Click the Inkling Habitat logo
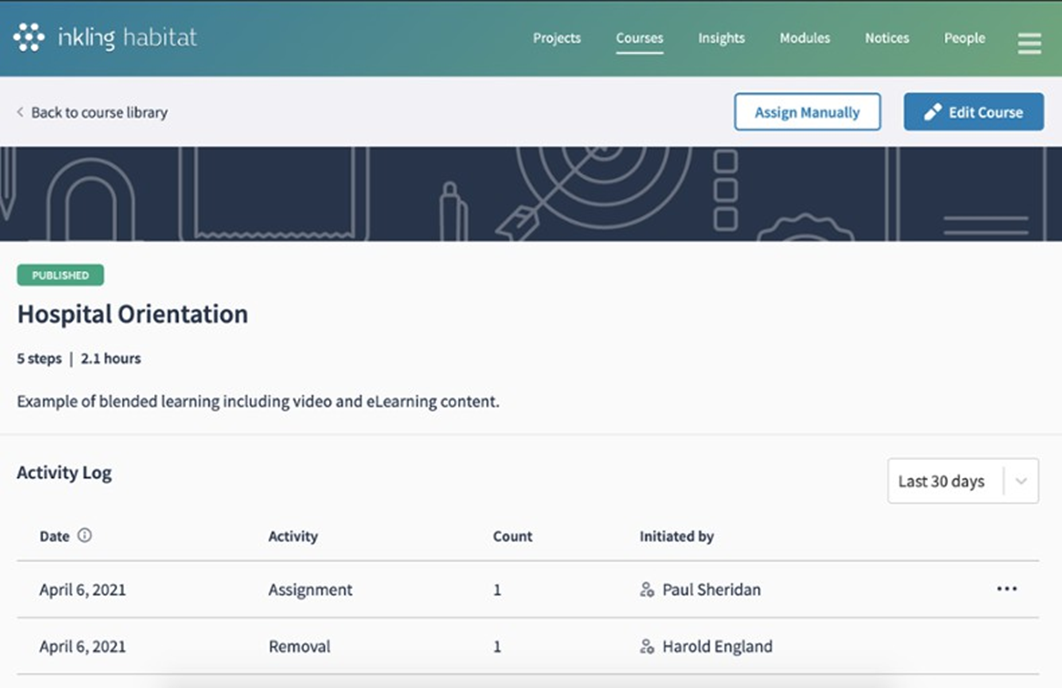1062x688 pixels. coord(105,38)
